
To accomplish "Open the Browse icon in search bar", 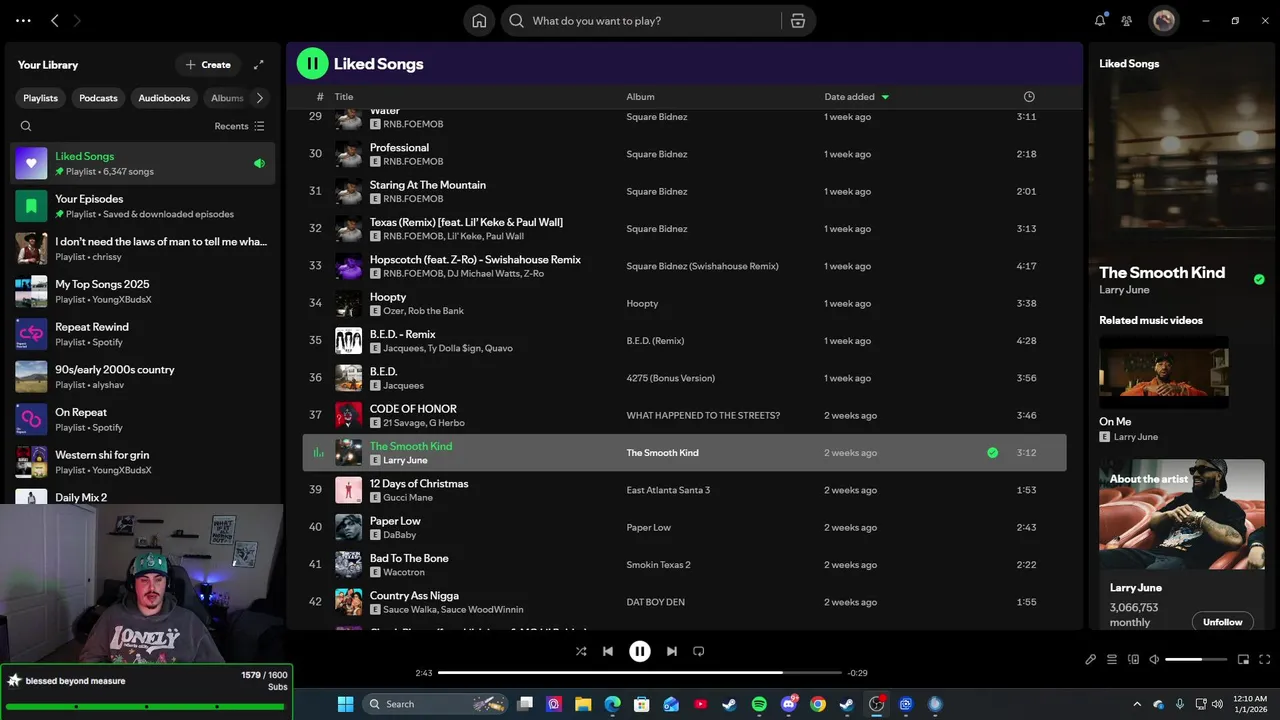I will (x=797, y=21).
